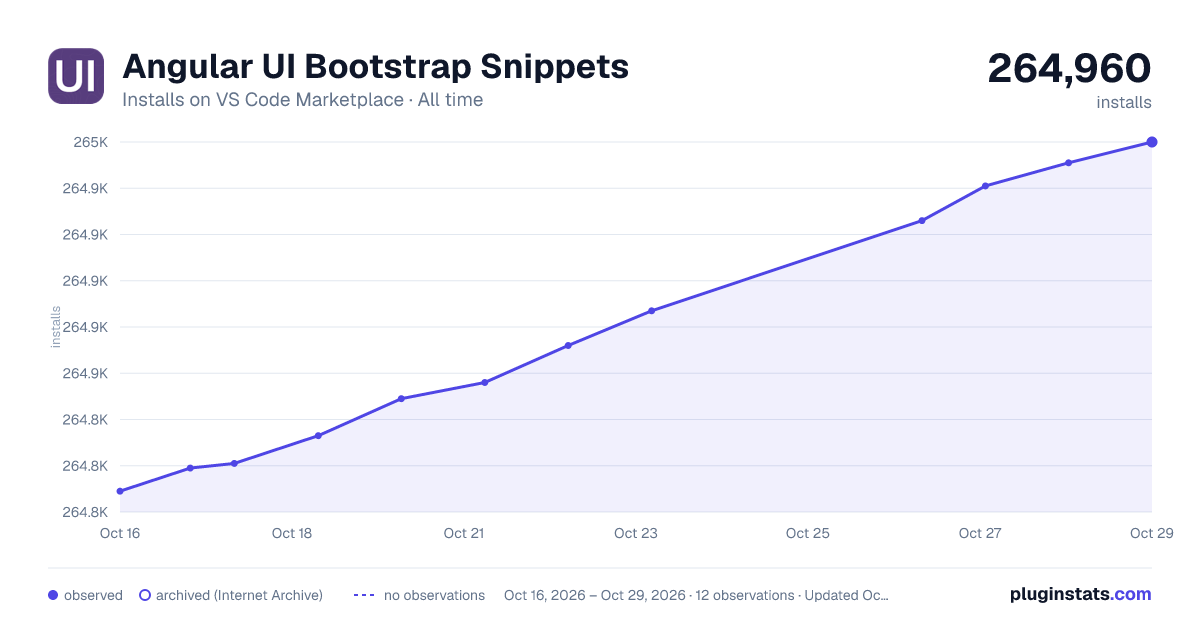This screenshot has width=1200, height=630.
Task: Click the data point above the Oct 23 label
Action: click(x=652, y=310)
